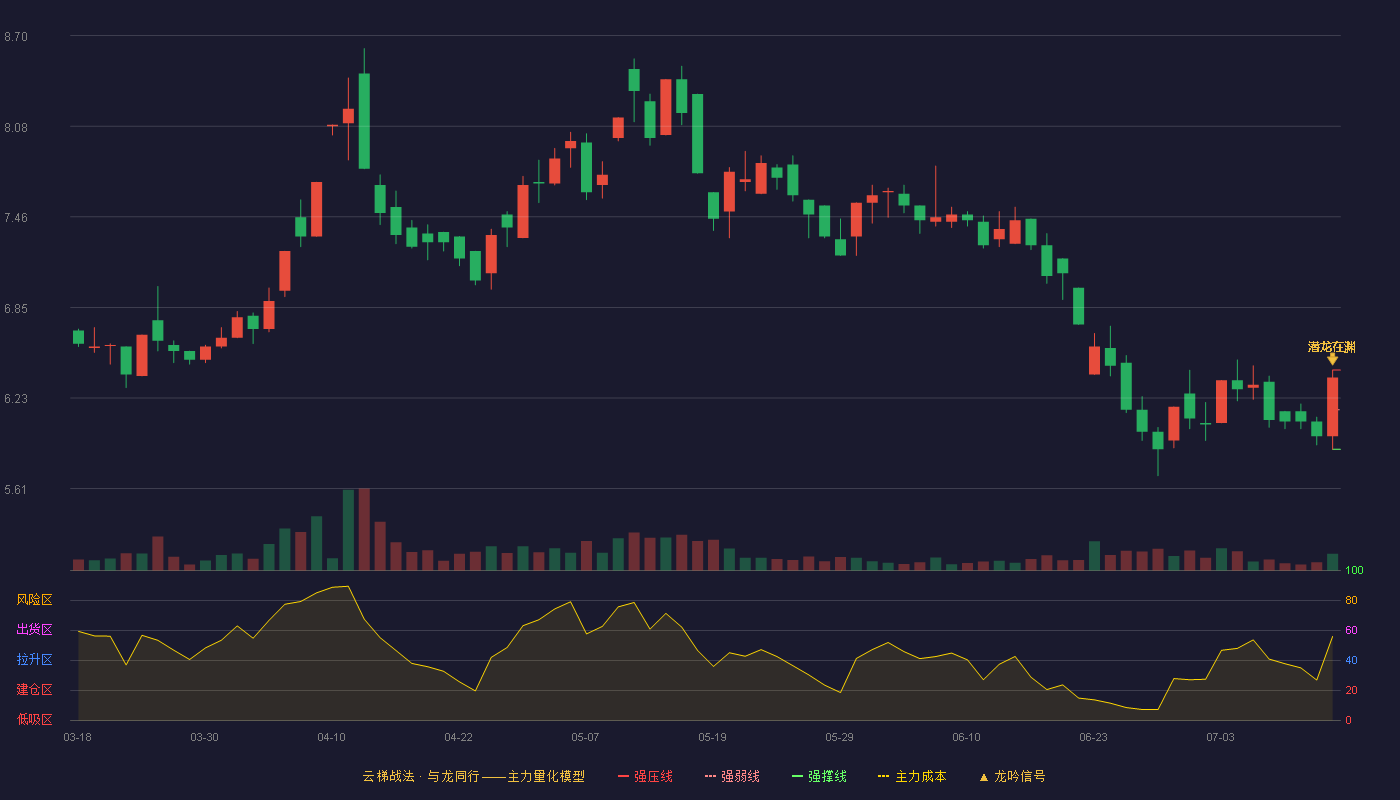The width and height of the screenshot is (1400, 800).
Task: Click the red 20 indicator scale value
Action: (1351, 690)
